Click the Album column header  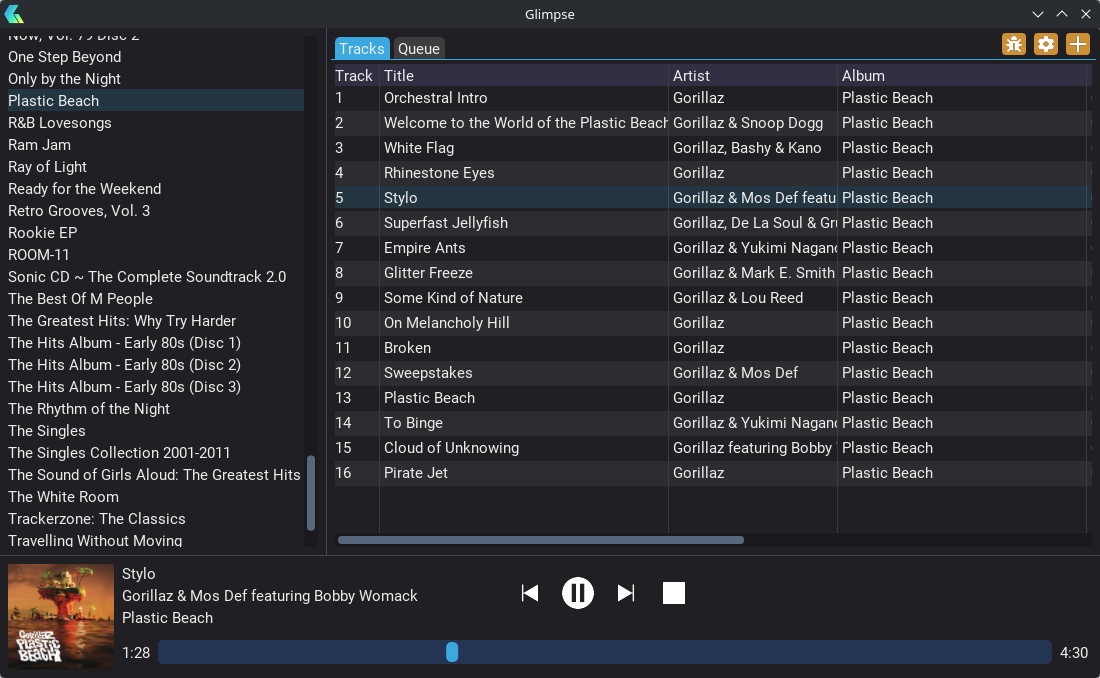(961, 76)
